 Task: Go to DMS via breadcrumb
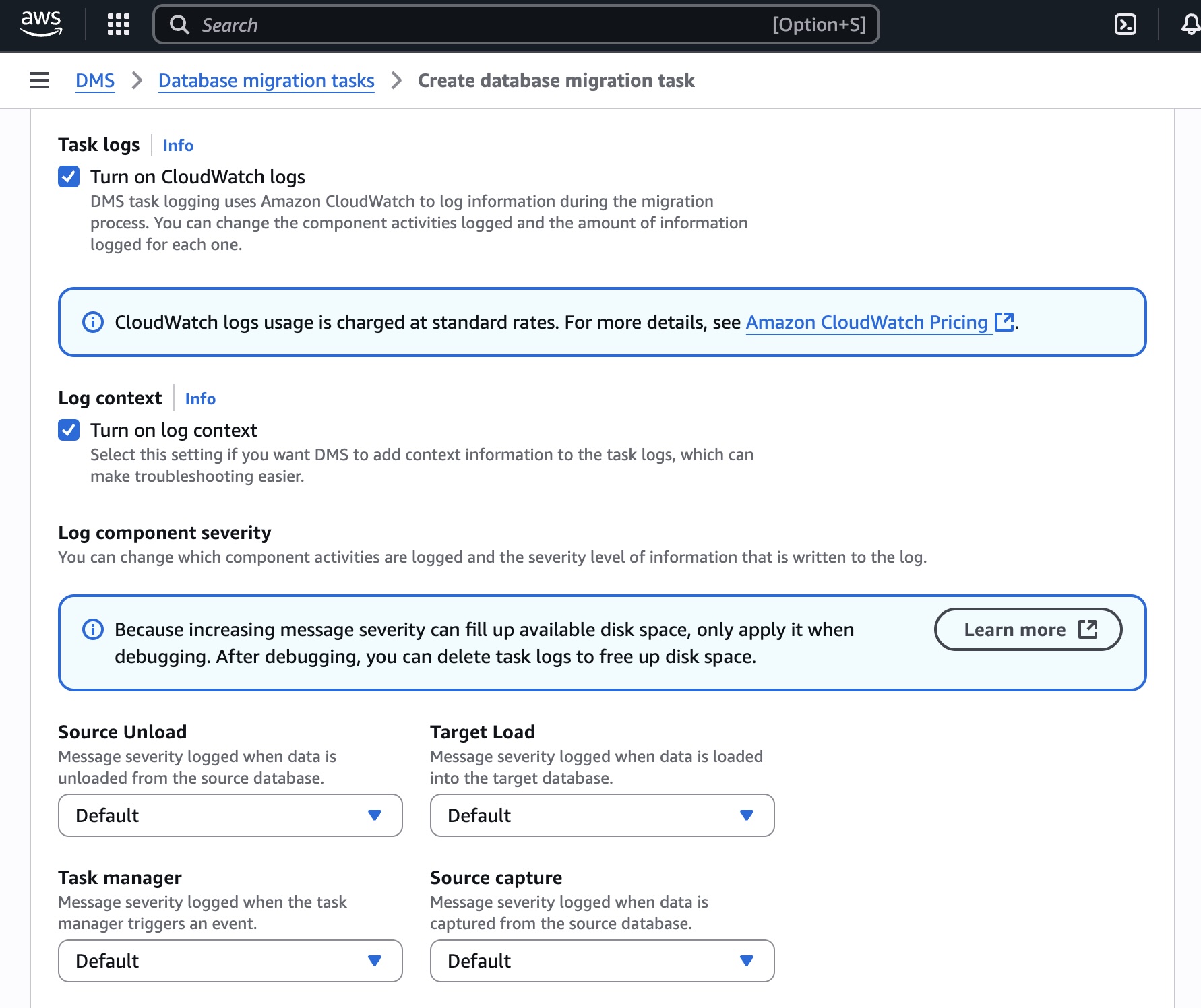95,80
